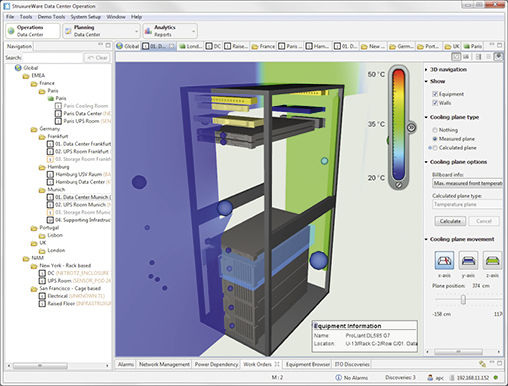Switch to the Global editor tab
The height and width of the screenshot is (386, 508).
(128, 46)
